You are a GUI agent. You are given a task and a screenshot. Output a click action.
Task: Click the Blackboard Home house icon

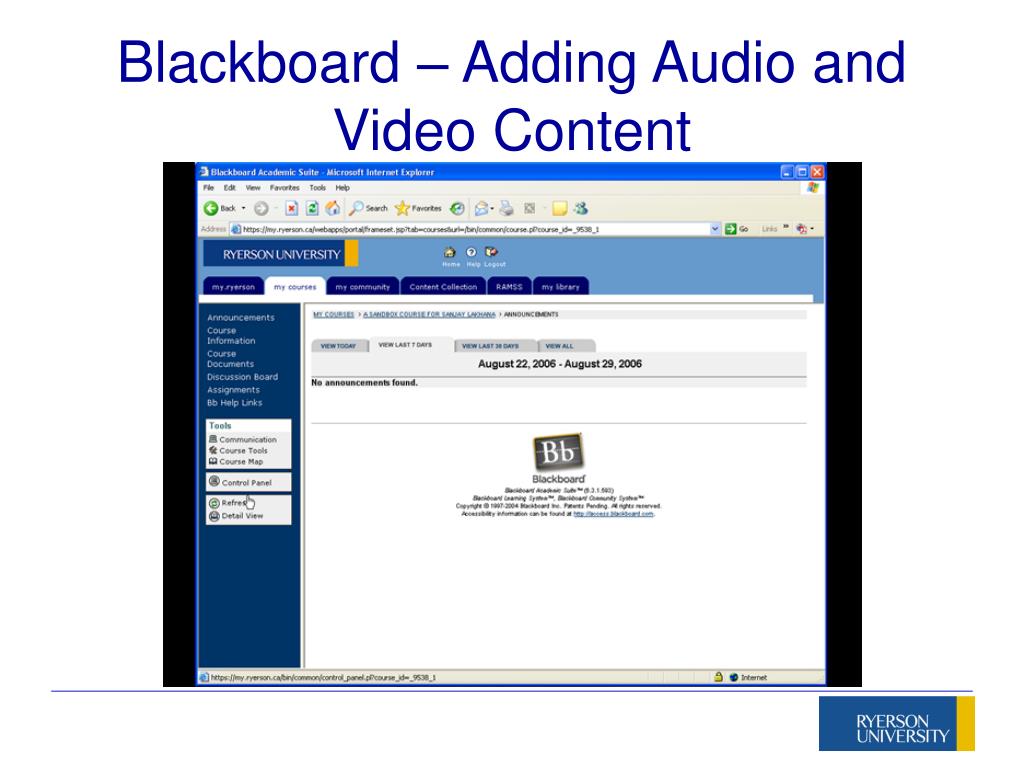[x=449, y=252]
